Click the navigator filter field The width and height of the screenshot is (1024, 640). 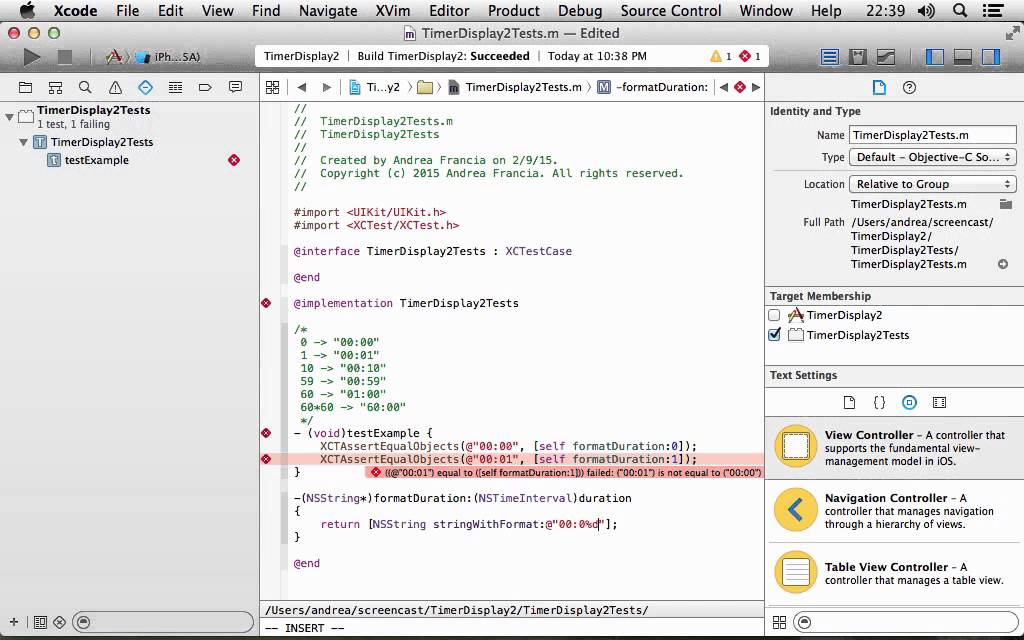(x=163, y=622)
